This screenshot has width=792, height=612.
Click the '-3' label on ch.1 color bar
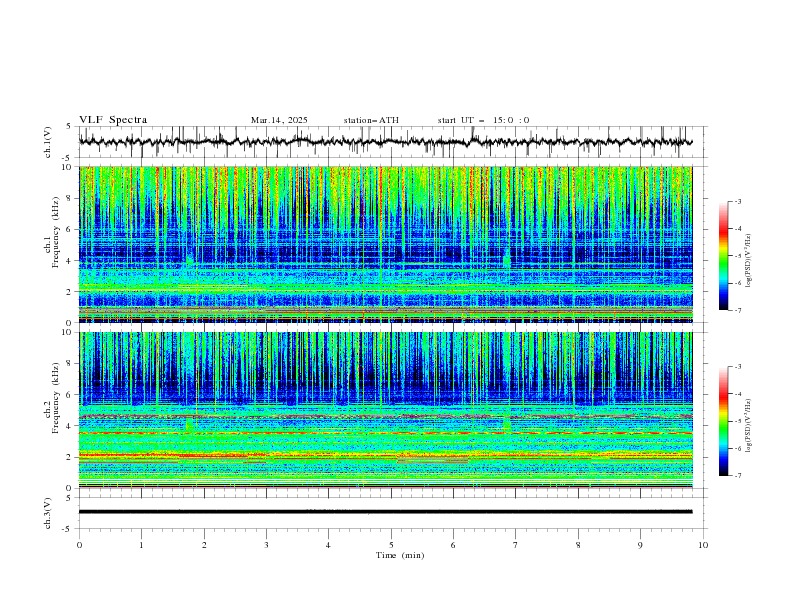coord(737,201)
